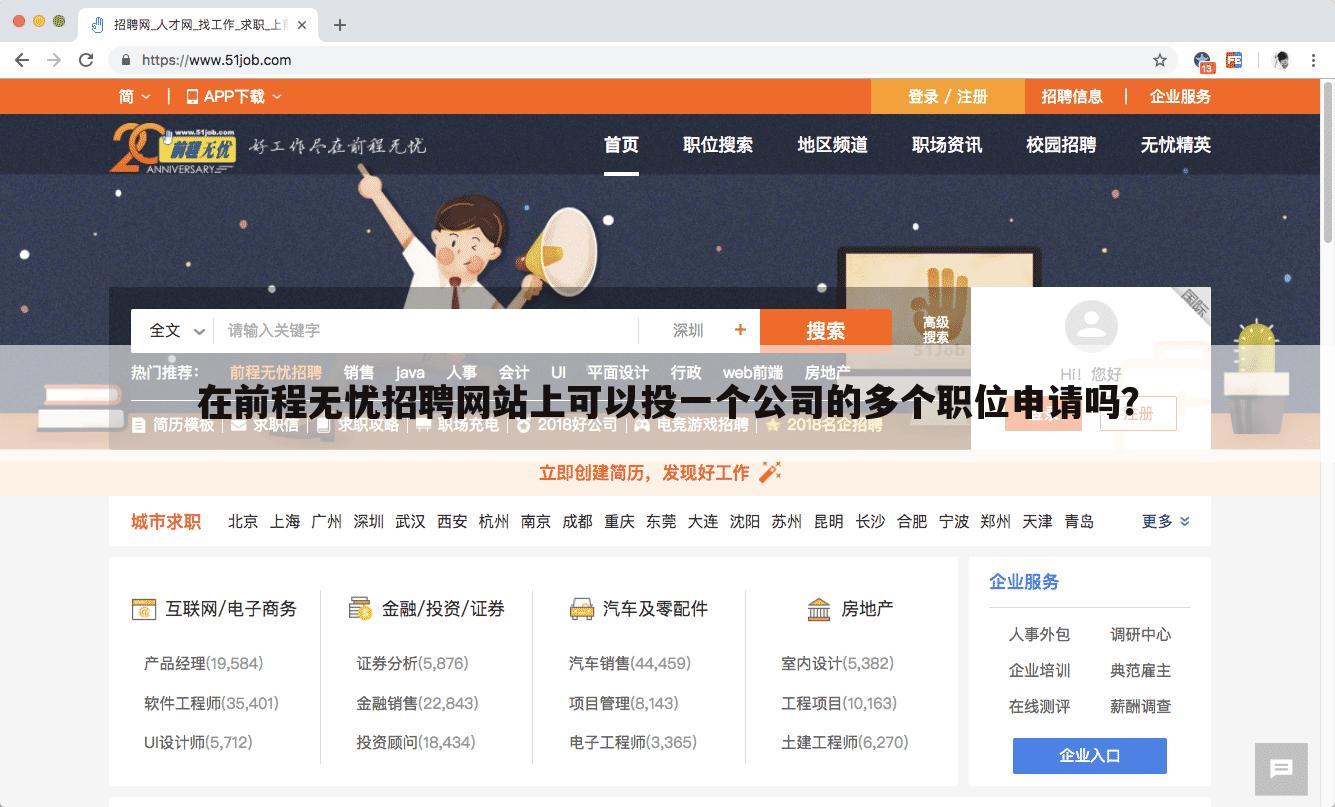
Task: Click the magic wand icon after 发现好工作
Action: (x=770, y=472)
